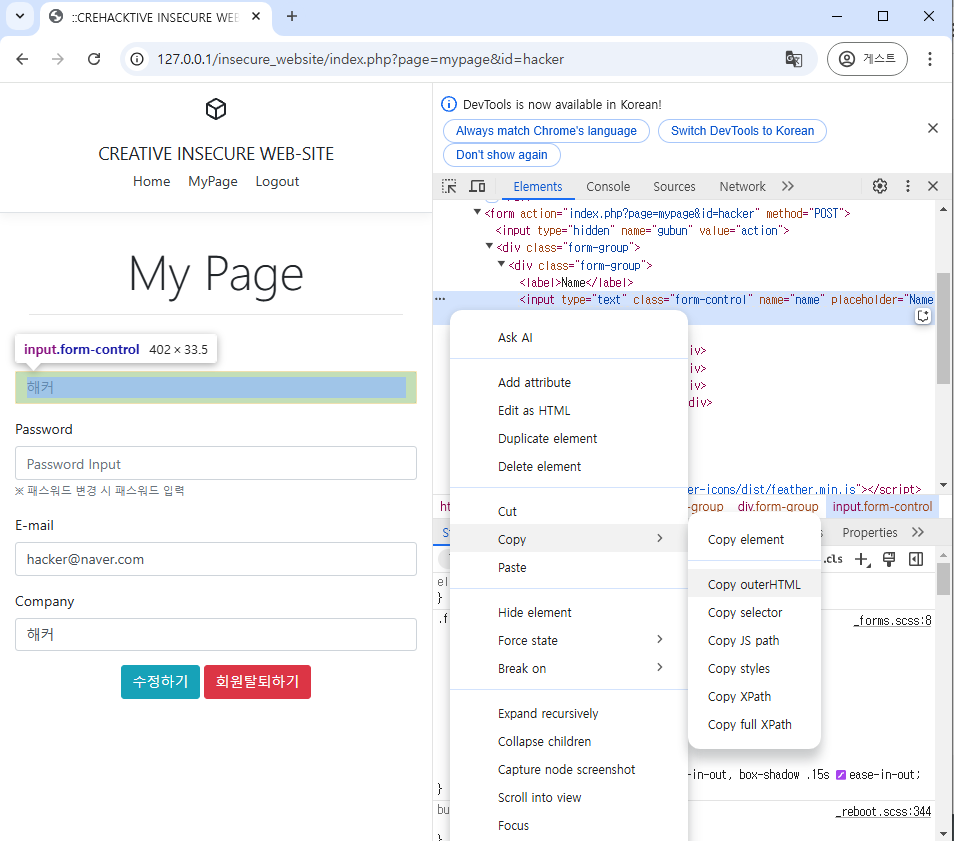954x841 pixels.
Task: Click Switch DevTools to Korean
Action: coord(742,131)
